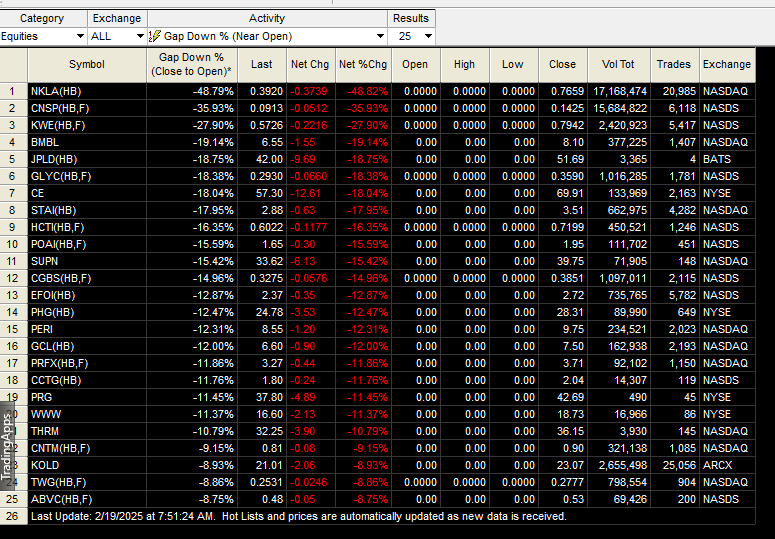Select the CGBS(HB,F) symbol
The width and height of the screenshot is (775, 539).
61,278
